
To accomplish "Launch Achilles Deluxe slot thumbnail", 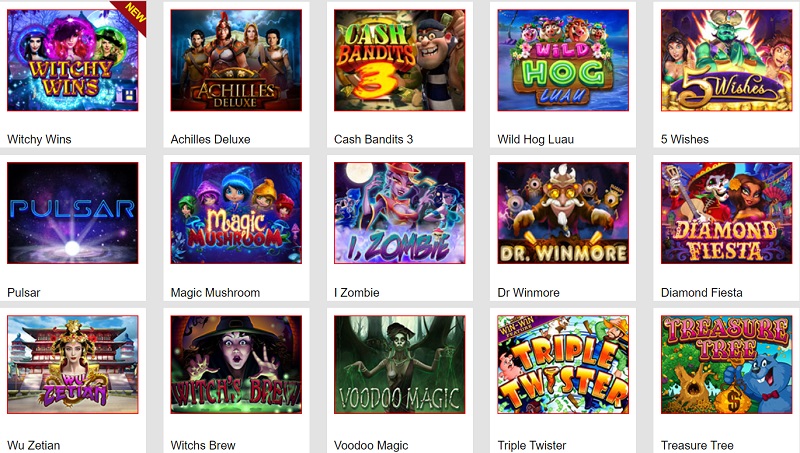I will click(236, 60).
